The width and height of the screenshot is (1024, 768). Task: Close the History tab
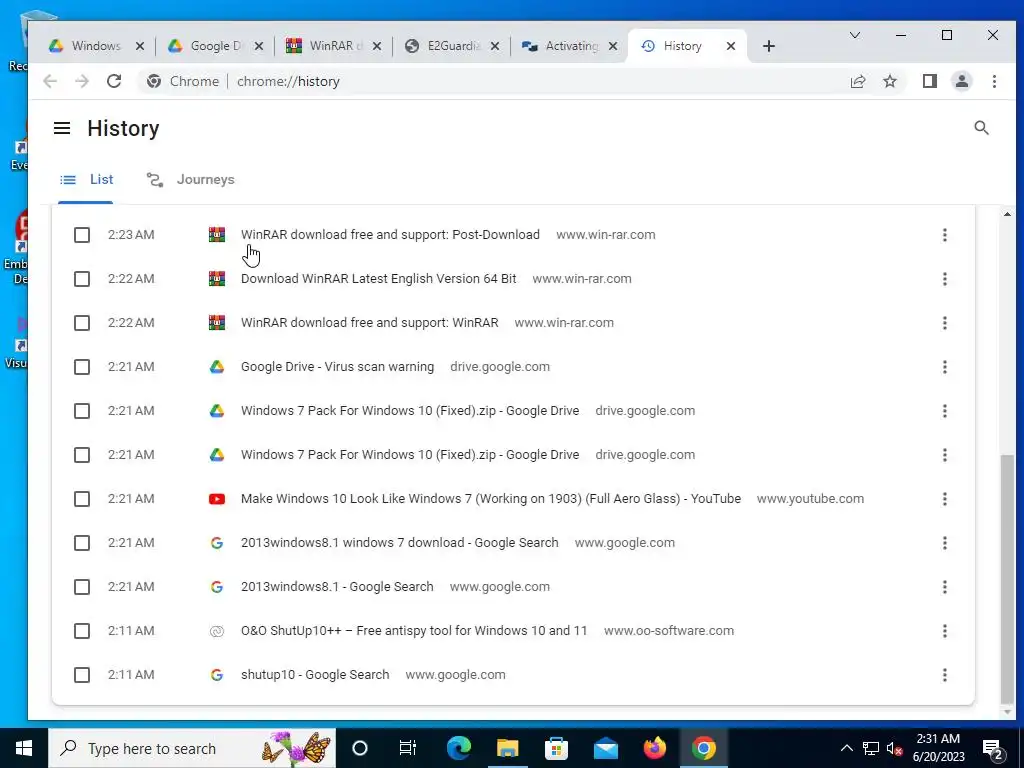coord(731,46)
